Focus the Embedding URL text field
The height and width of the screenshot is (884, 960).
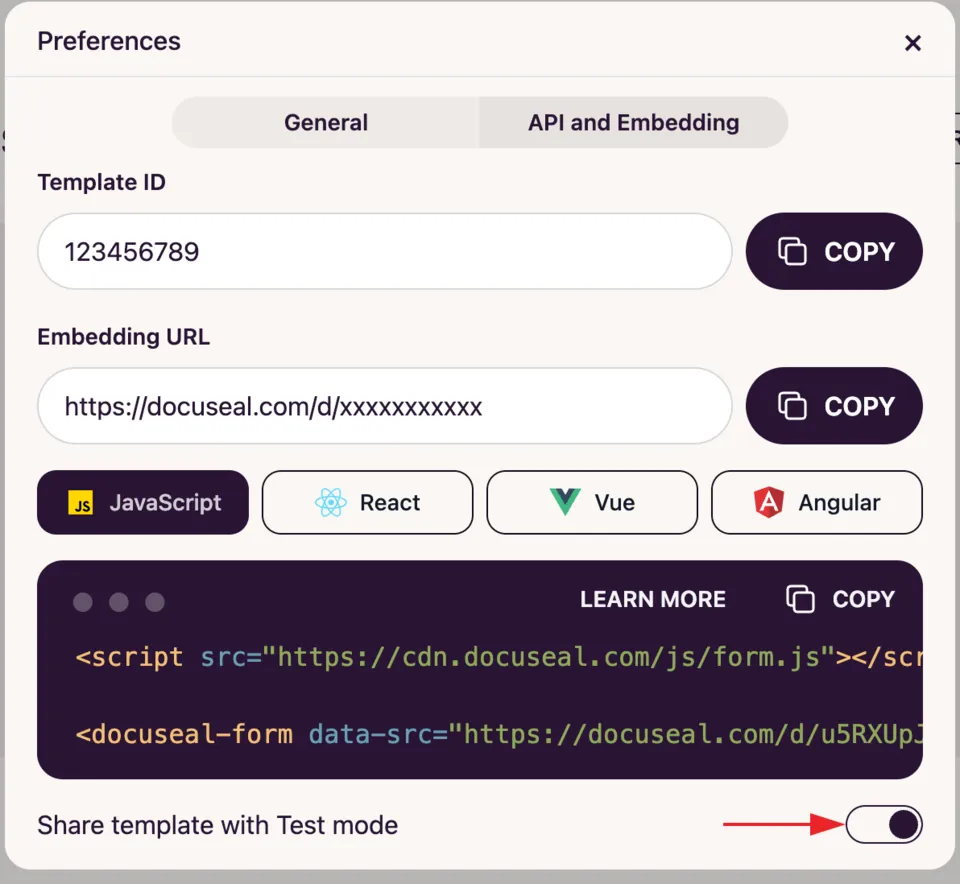pyautogui.click(x=384, y=406)
